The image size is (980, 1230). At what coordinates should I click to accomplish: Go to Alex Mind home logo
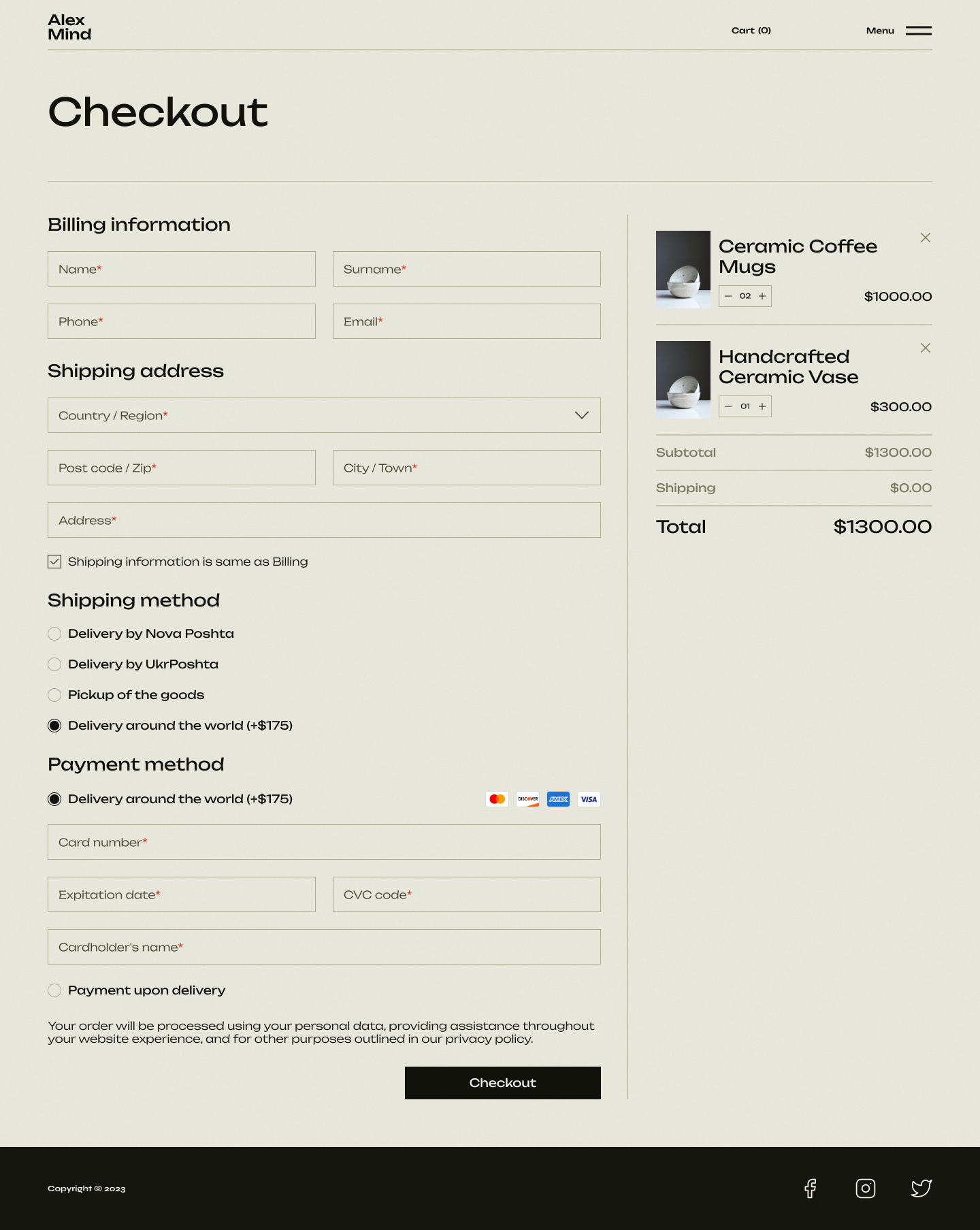[69, 27]
